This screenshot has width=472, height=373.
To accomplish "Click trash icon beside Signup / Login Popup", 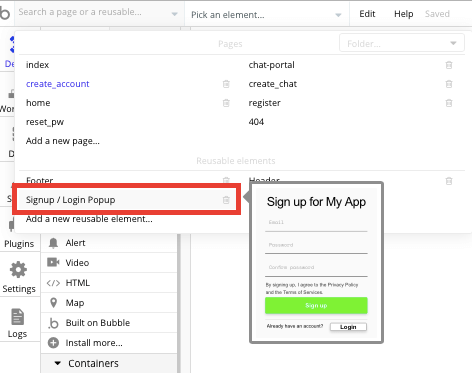I will coord(226,200).
